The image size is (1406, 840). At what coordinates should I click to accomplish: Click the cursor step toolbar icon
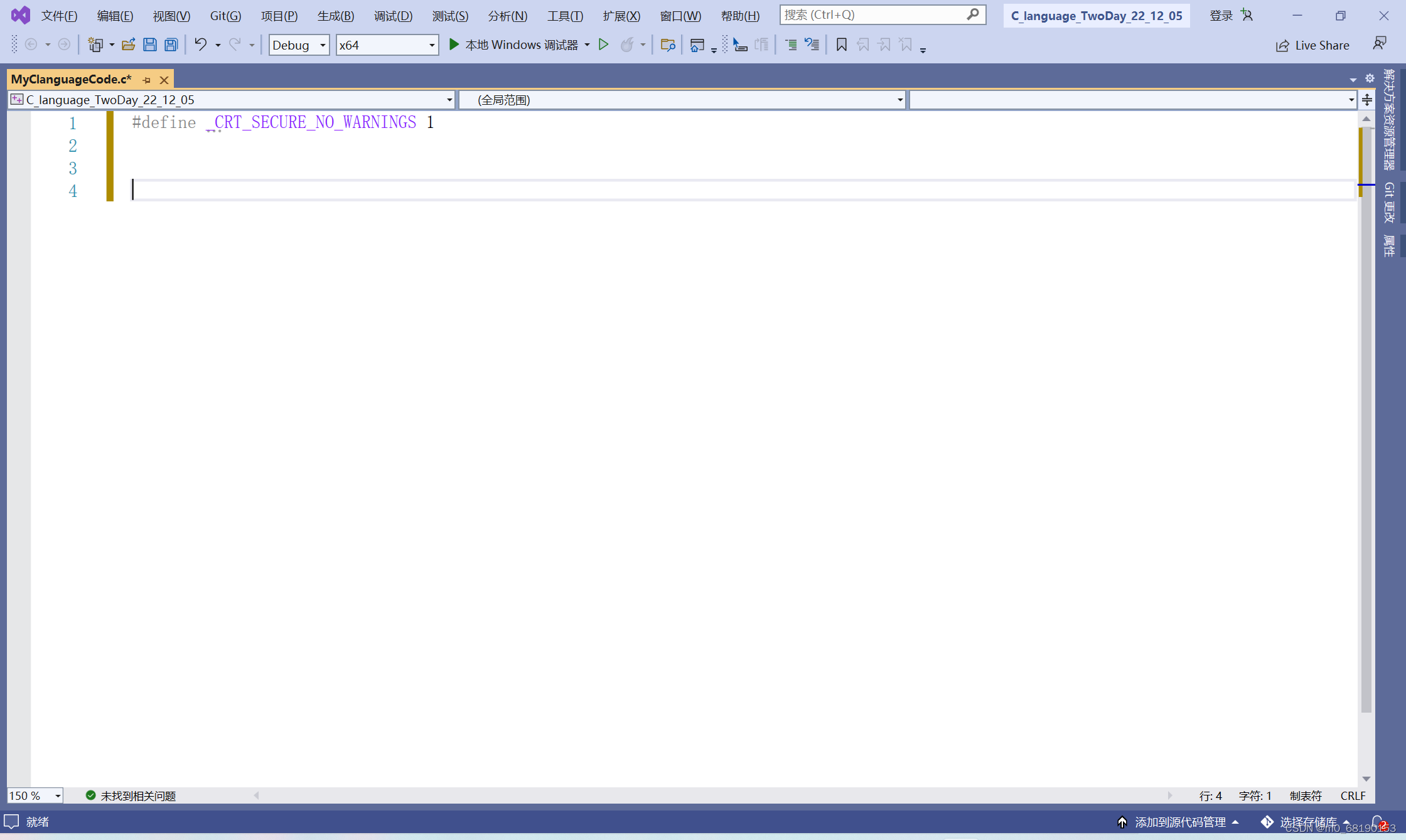click(x=740, y=45)
